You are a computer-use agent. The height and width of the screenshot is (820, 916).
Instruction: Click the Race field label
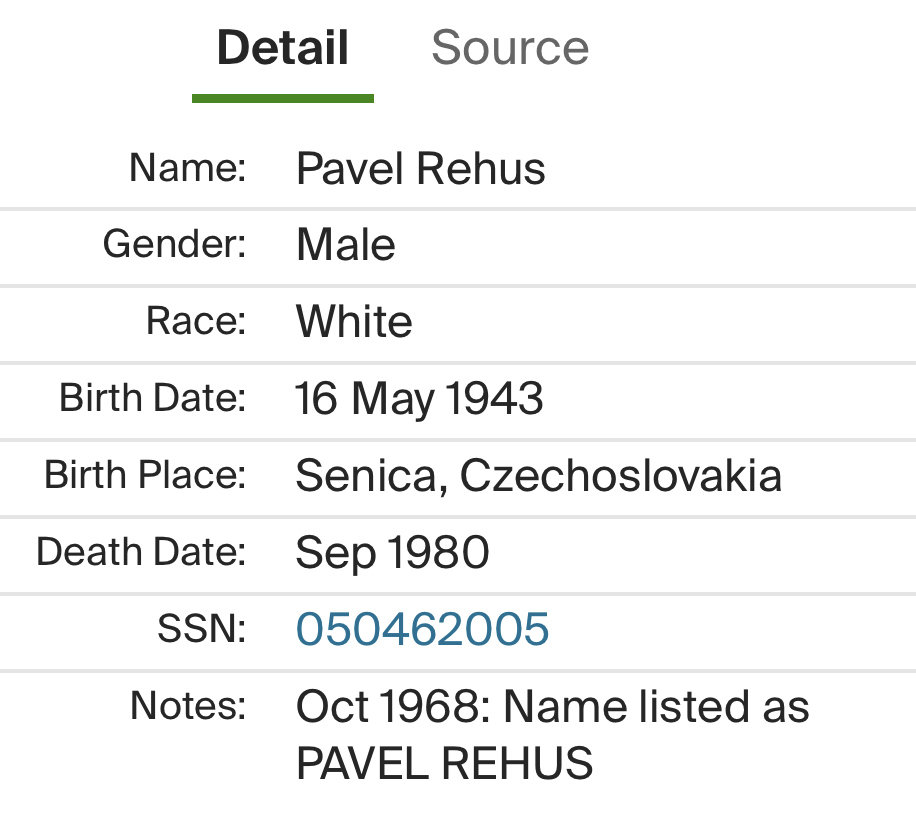click(x=196, y=321)
